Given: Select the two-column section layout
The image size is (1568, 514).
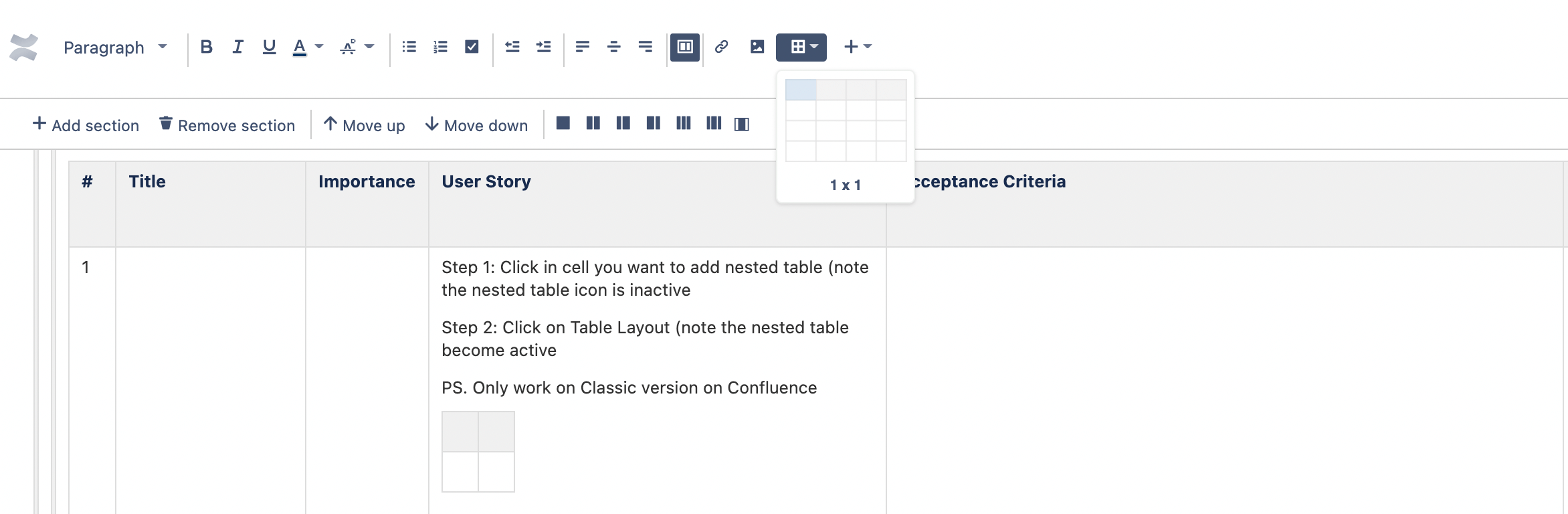Looking at the screenshot, I should 592,123.
